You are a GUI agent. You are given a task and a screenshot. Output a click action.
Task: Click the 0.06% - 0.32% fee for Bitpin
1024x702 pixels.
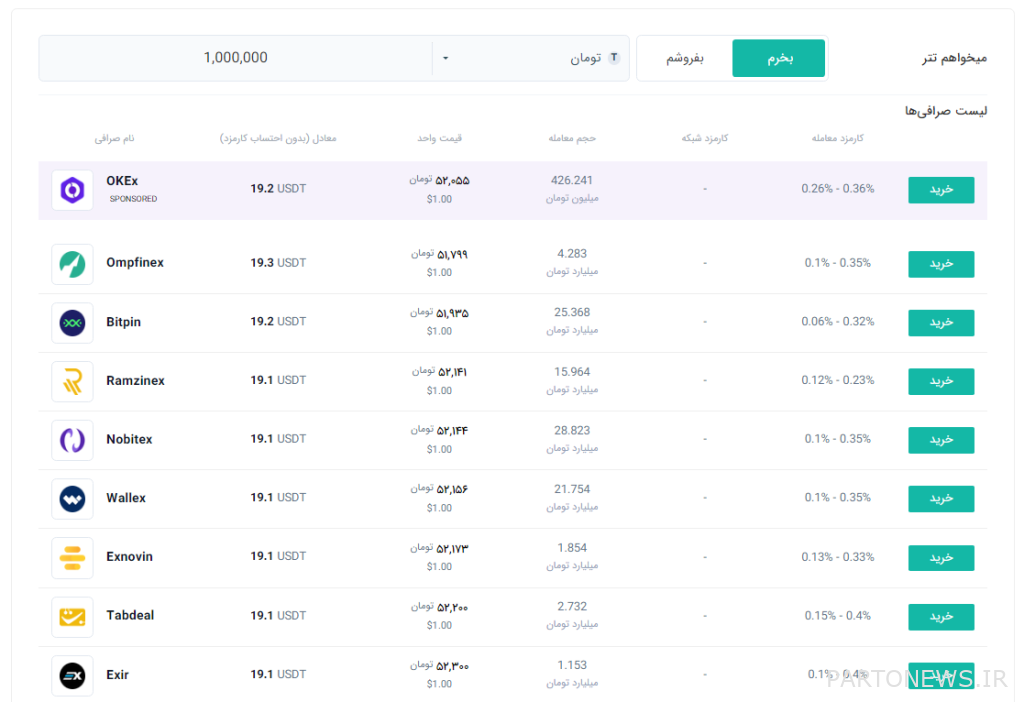coord(838,321)
